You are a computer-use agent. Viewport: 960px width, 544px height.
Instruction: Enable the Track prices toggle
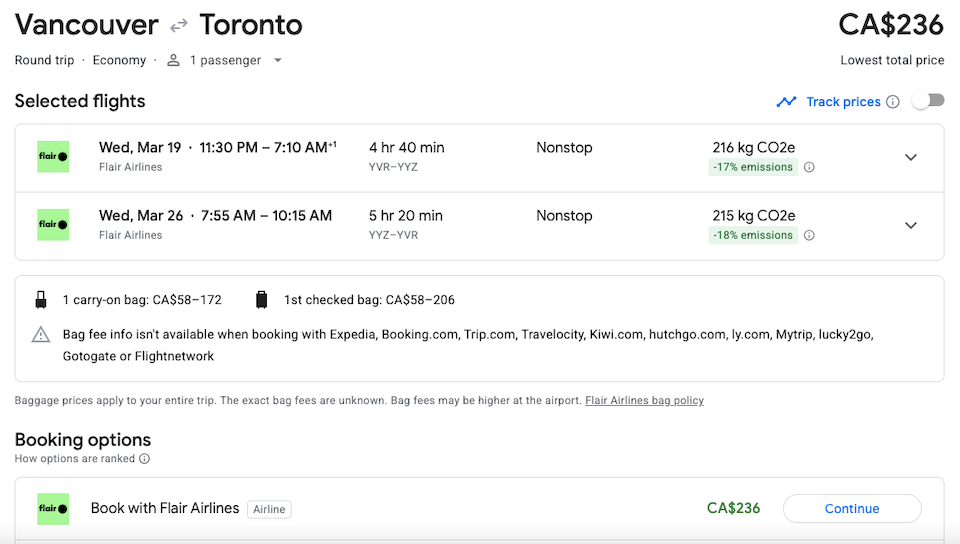pos(928,100)
